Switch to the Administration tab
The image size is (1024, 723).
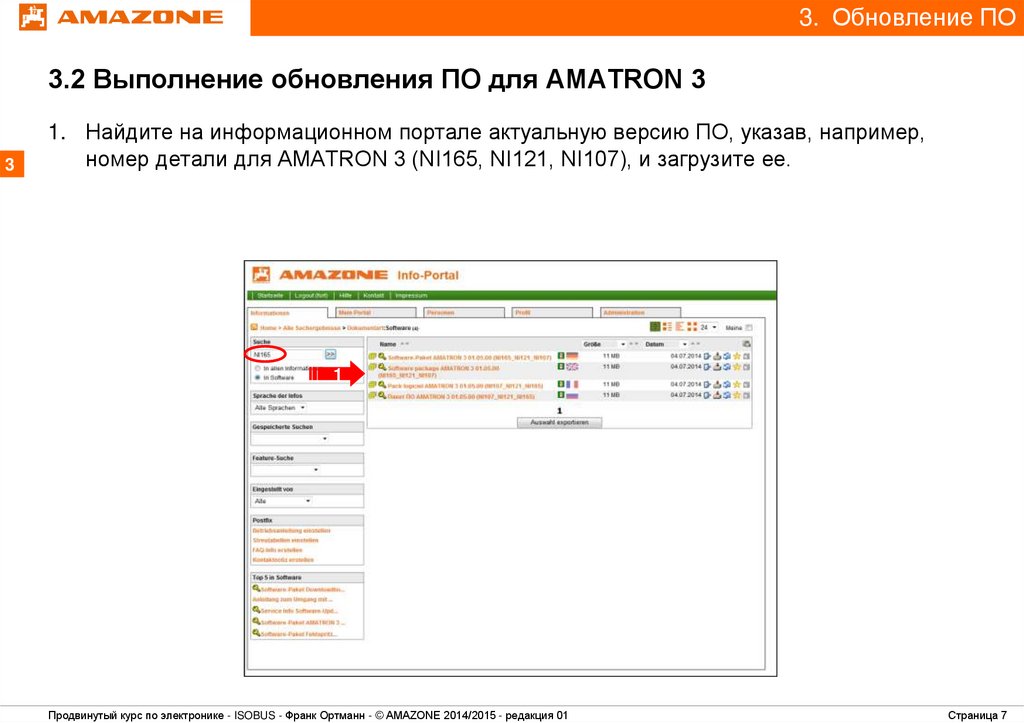[x=640, y=313]
